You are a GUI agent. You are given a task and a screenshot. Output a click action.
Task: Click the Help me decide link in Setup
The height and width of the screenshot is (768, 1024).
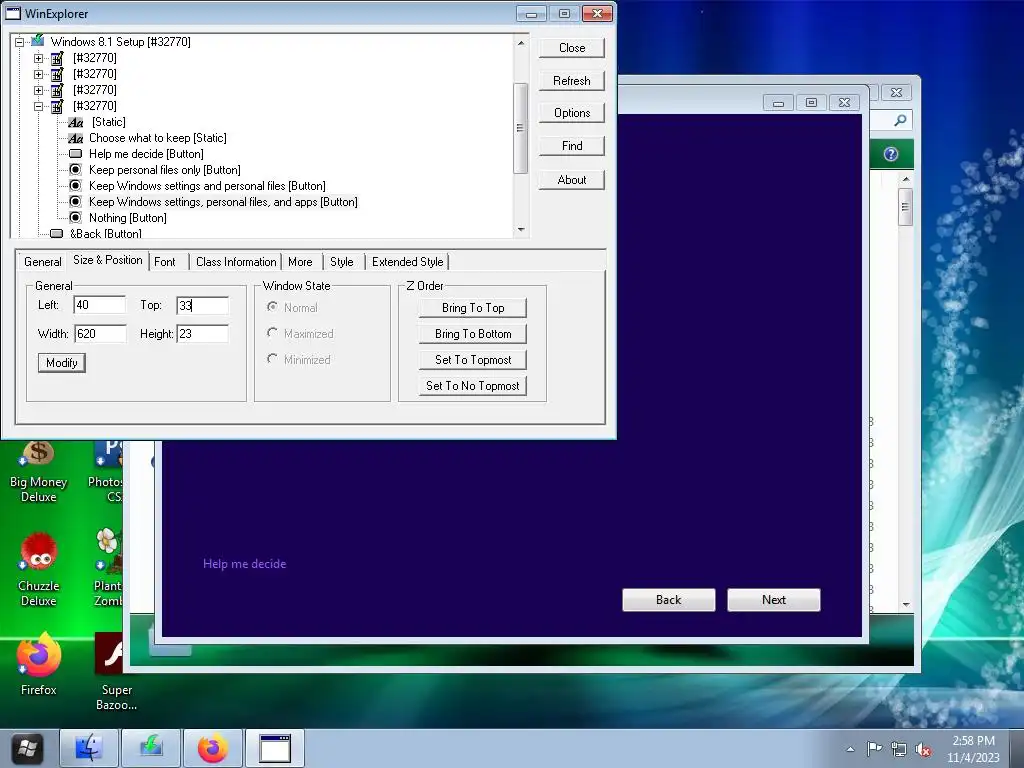[244, 564]
